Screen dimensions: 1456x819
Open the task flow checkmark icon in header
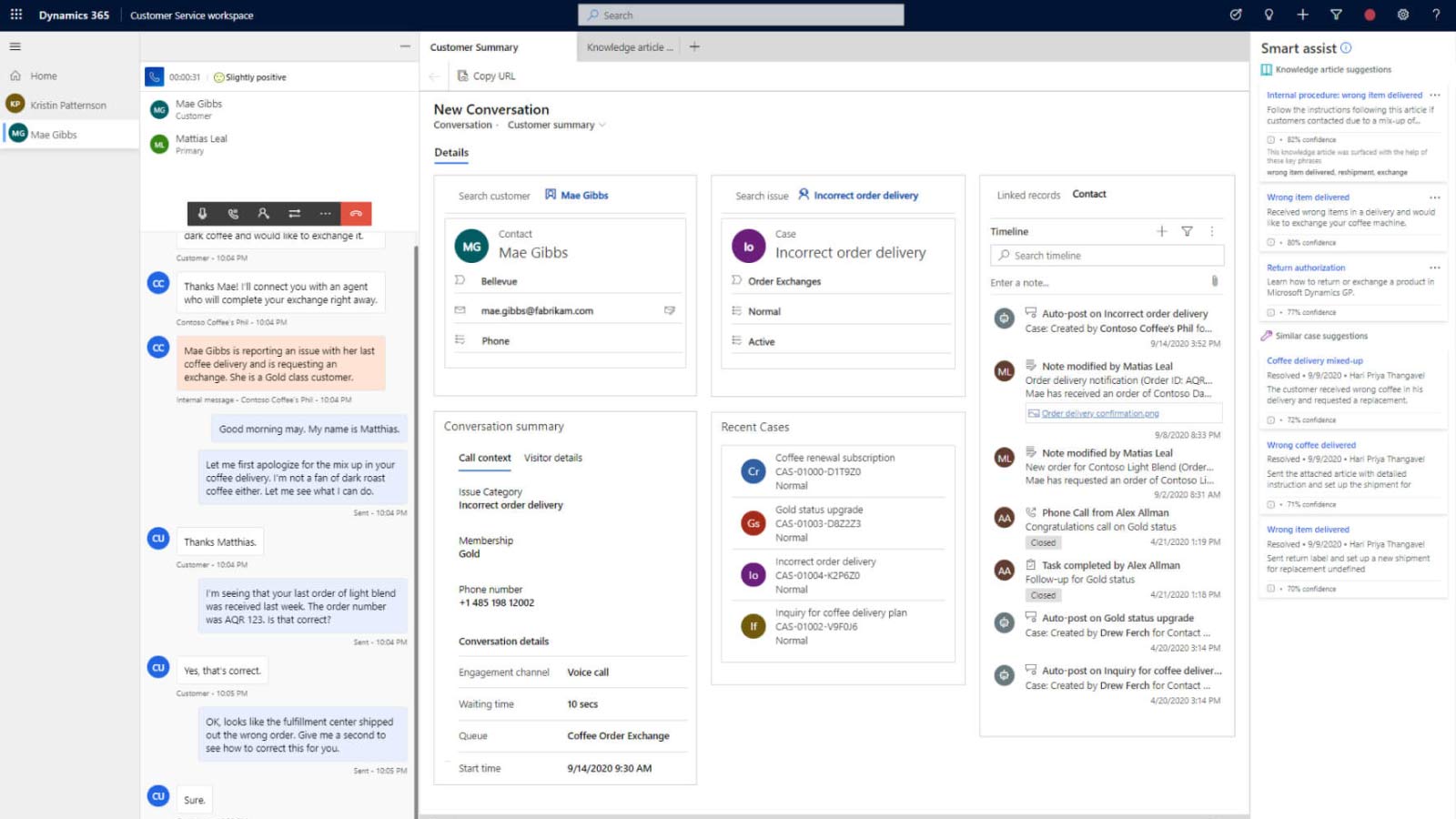point(1236,15)
